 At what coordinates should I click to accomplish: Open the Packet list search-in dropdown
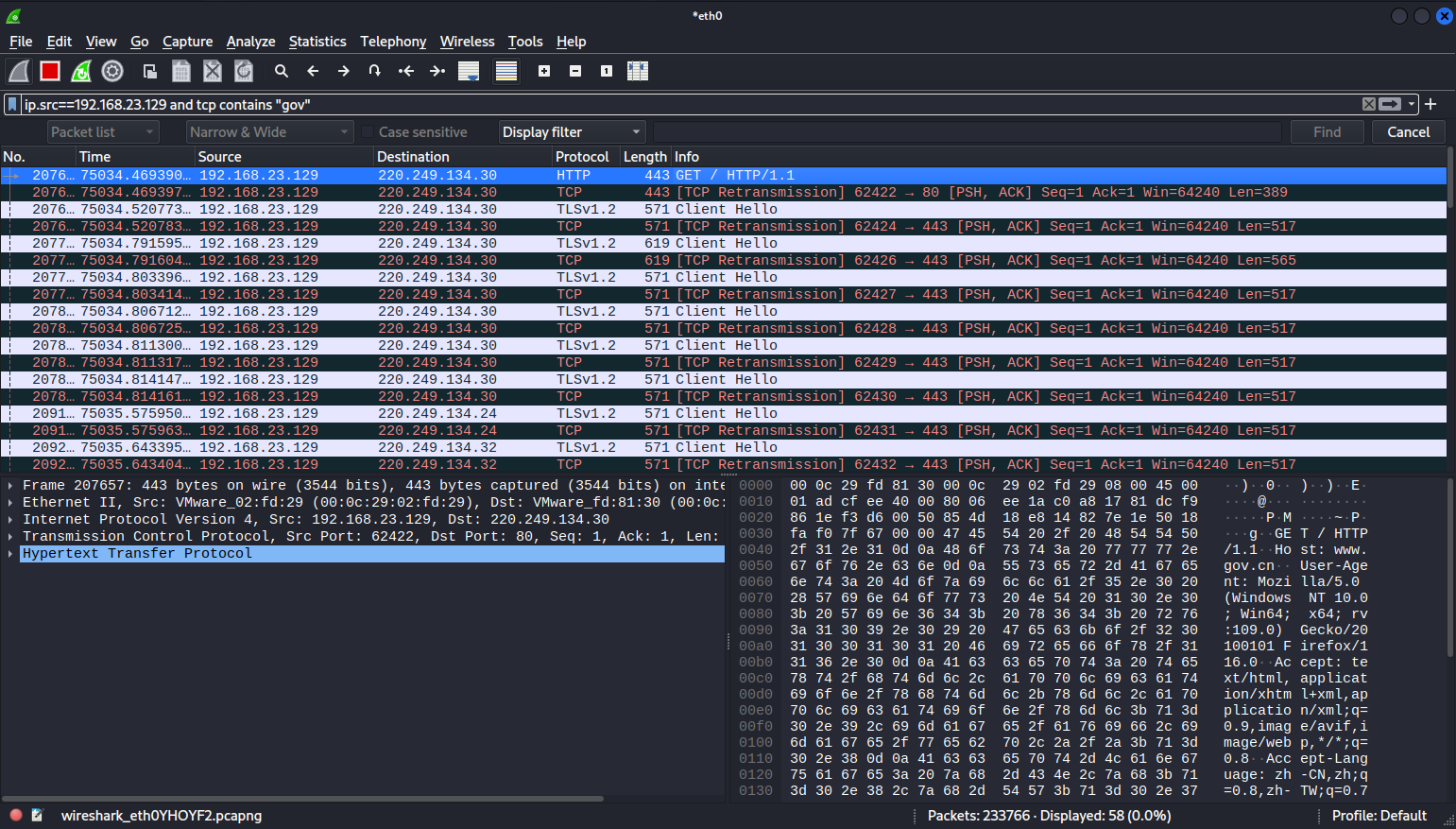[x=103, y=132]
